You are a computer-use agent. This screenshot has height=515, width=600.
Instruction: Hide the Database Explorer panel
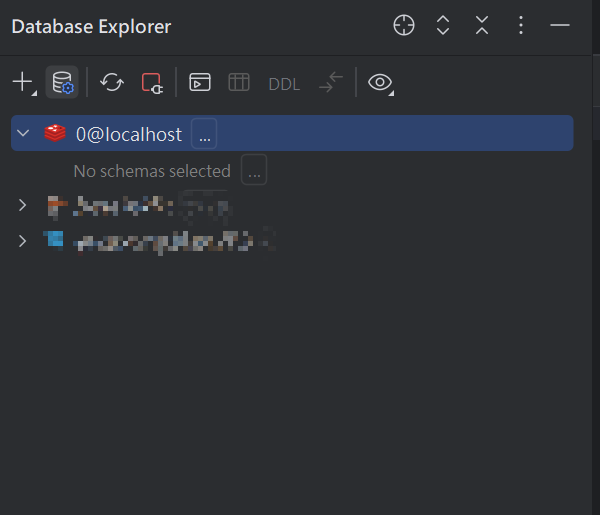tap(560, 25)
